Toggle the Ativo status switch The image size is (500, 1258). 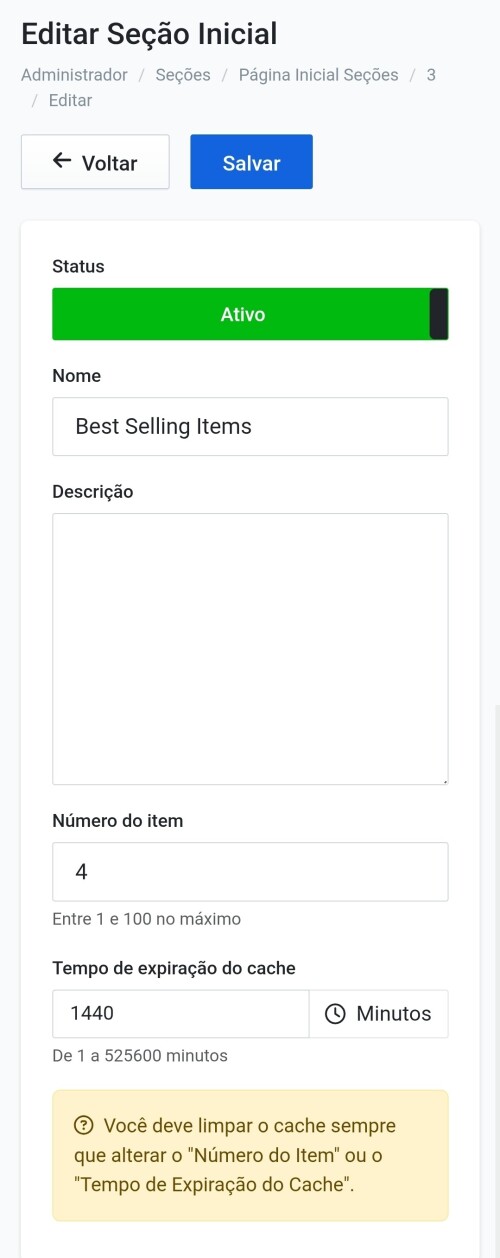click(250, 314)
